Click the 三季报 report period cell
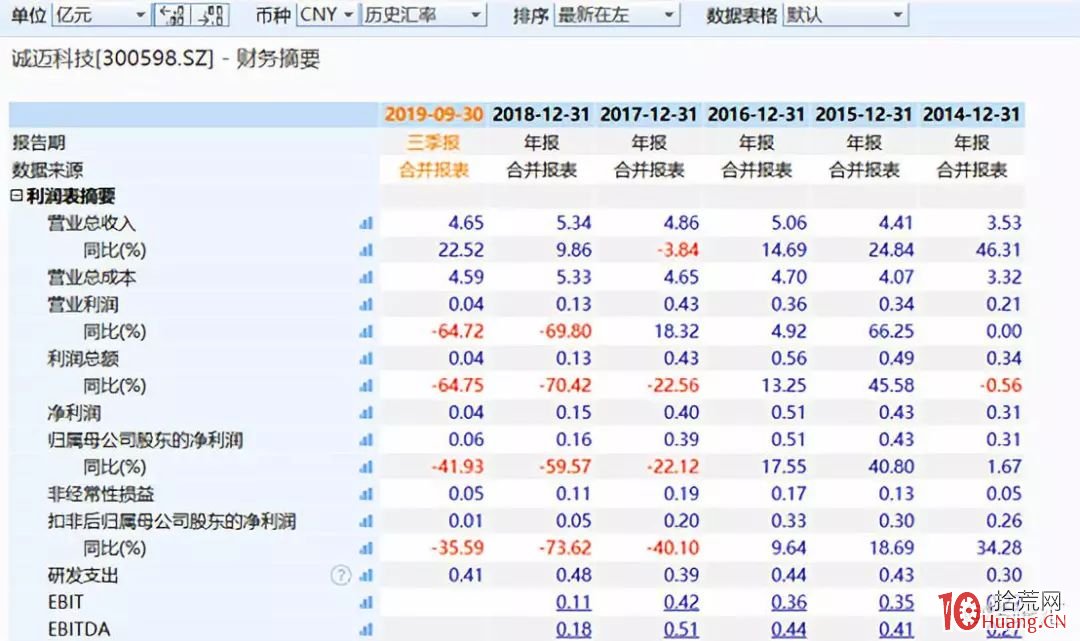 [433, 143]
